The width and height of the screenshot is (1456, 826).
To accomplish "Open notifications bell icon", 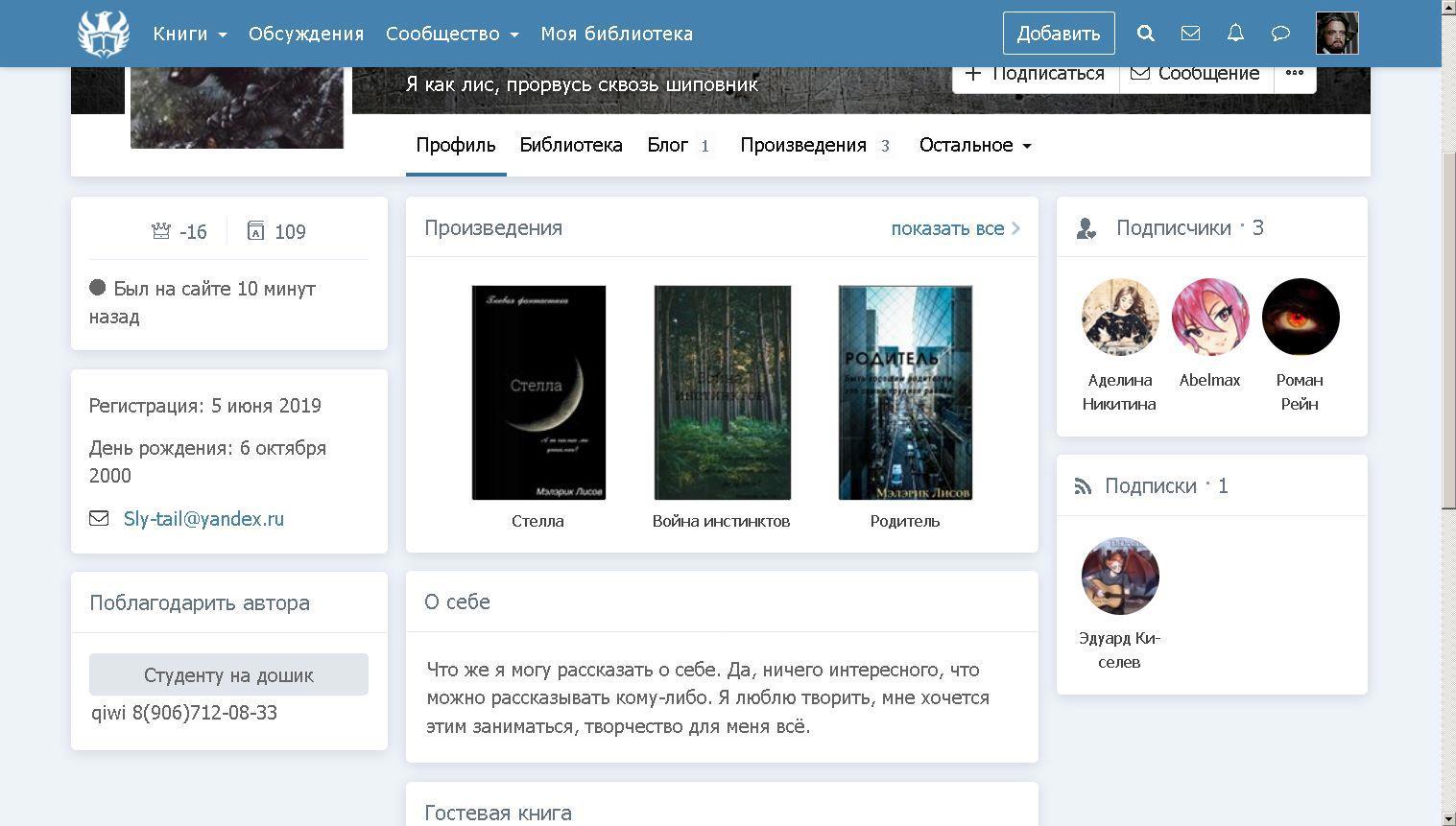I will click(x=1235, y=34).
